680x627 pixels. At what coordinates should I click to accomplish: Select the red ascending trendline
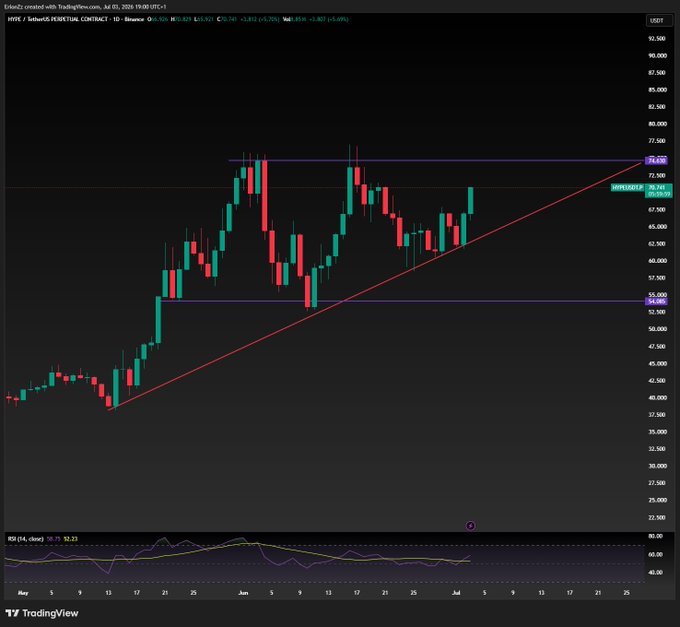(x=376, y=286)
